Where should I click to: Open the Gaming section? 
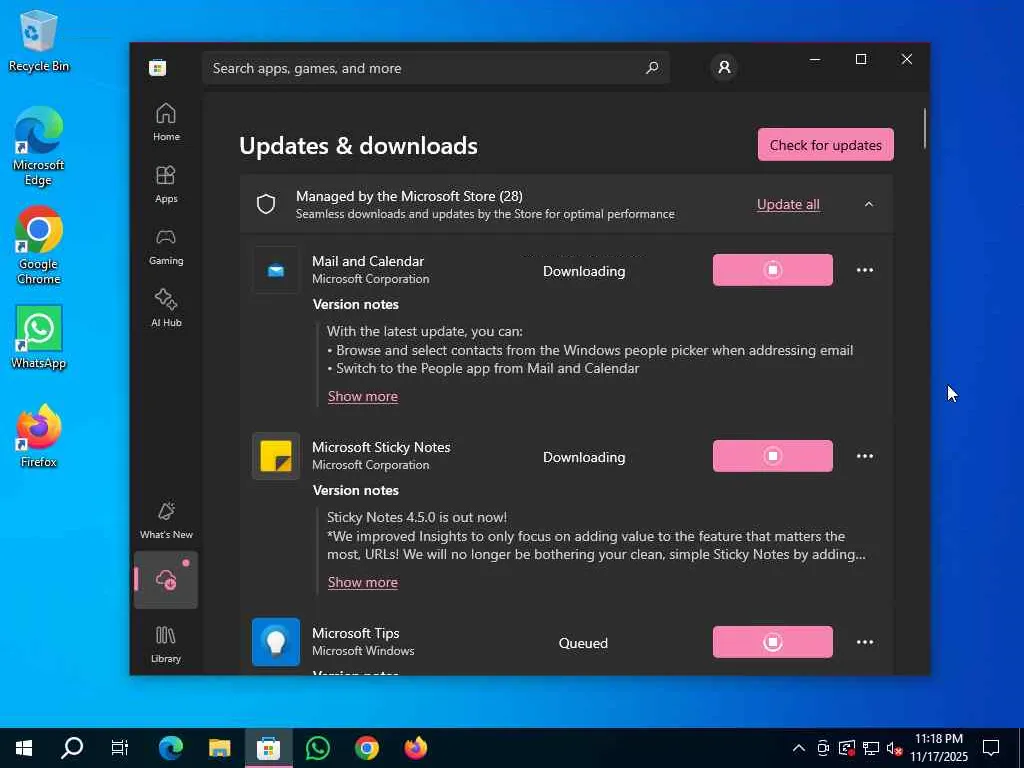[x=166, y=246]
